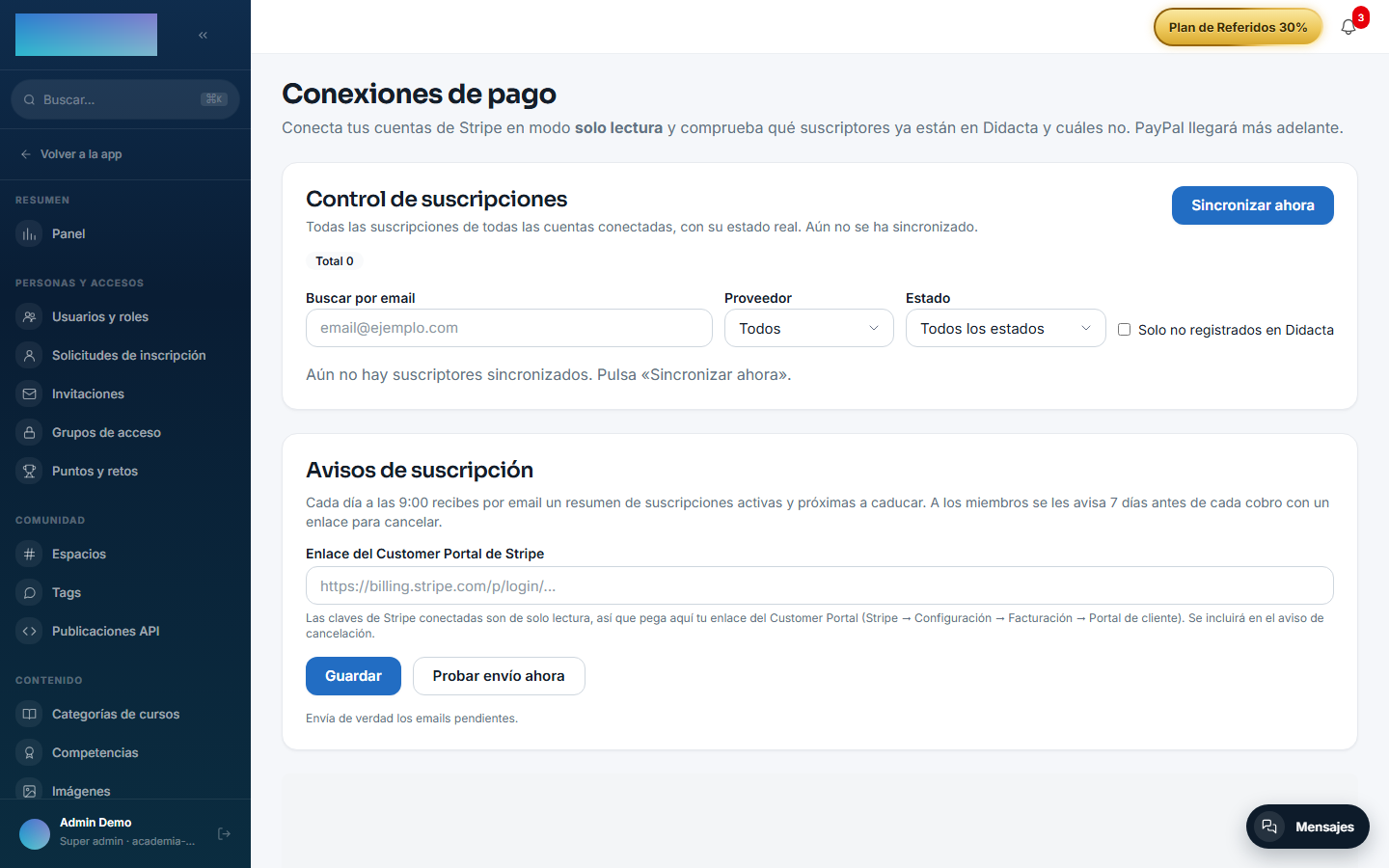
Task: Open Puntos y retos section
Action: pos(125,472)
